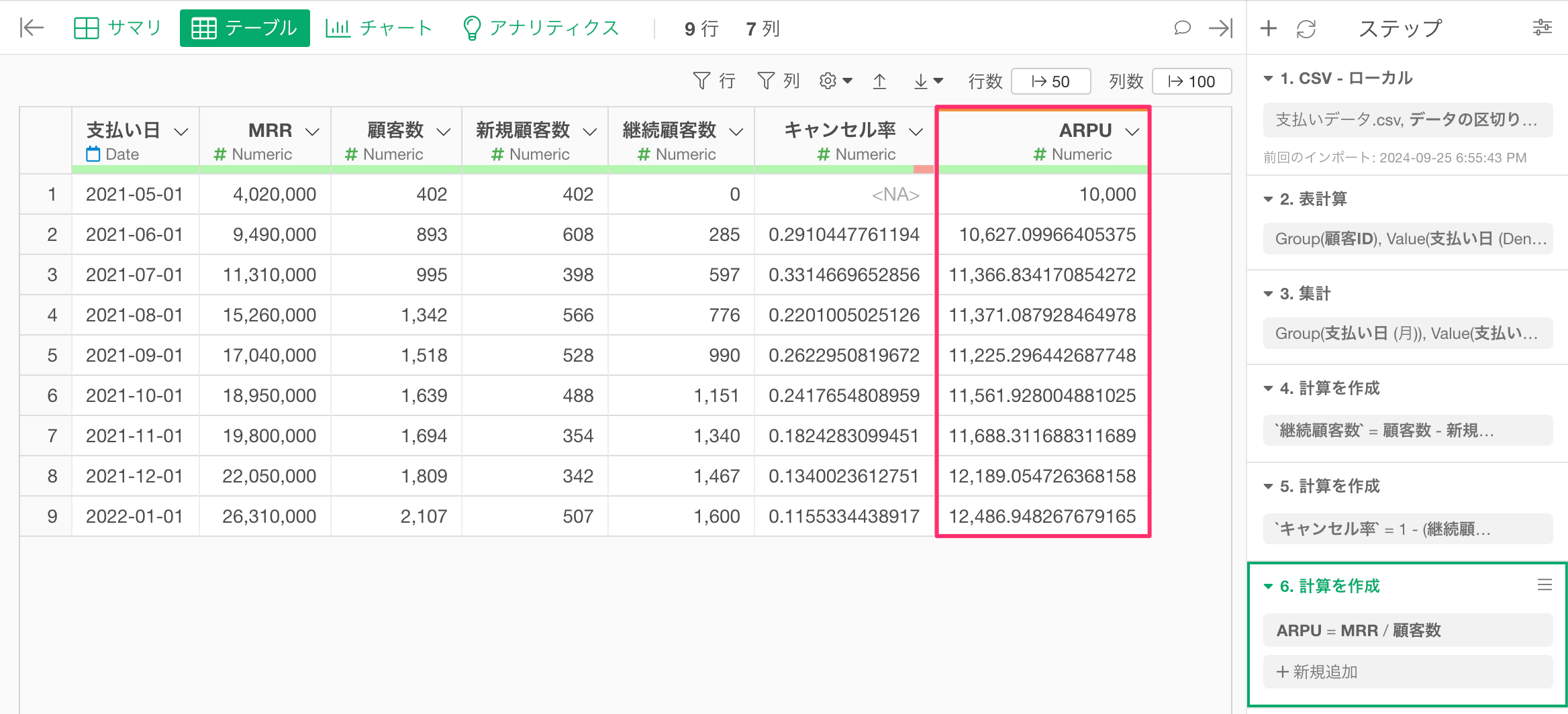Click the funnel icon for row filter
1568x714 pixels.
pos(701,81)
